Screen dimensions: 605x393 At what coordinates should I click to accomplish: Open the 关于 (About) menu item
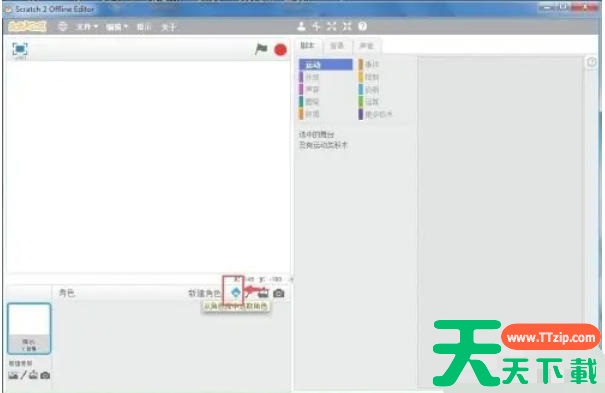(169, 27)
